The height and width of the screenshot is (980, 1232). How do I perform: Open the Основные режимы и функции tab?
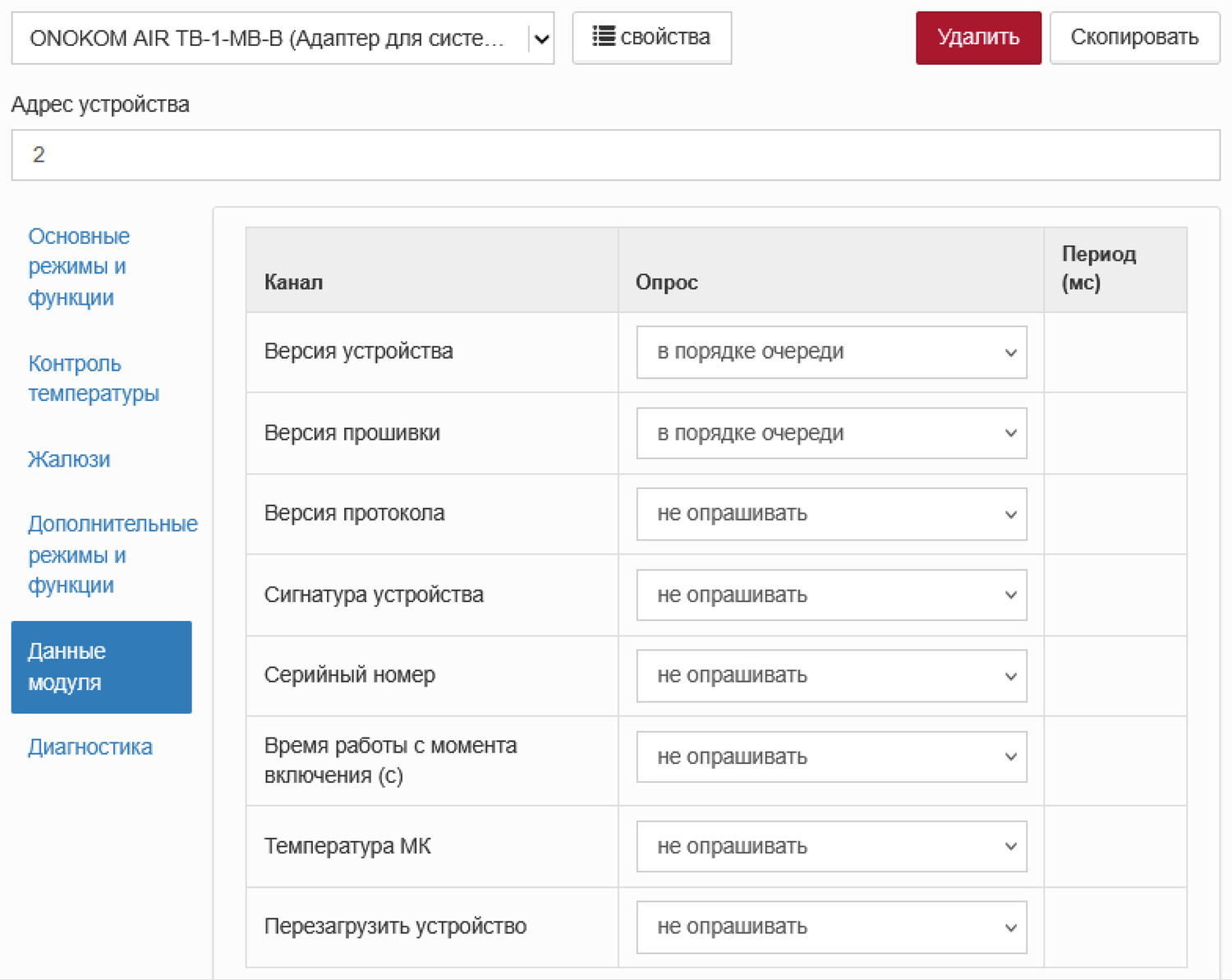point(79,266)
